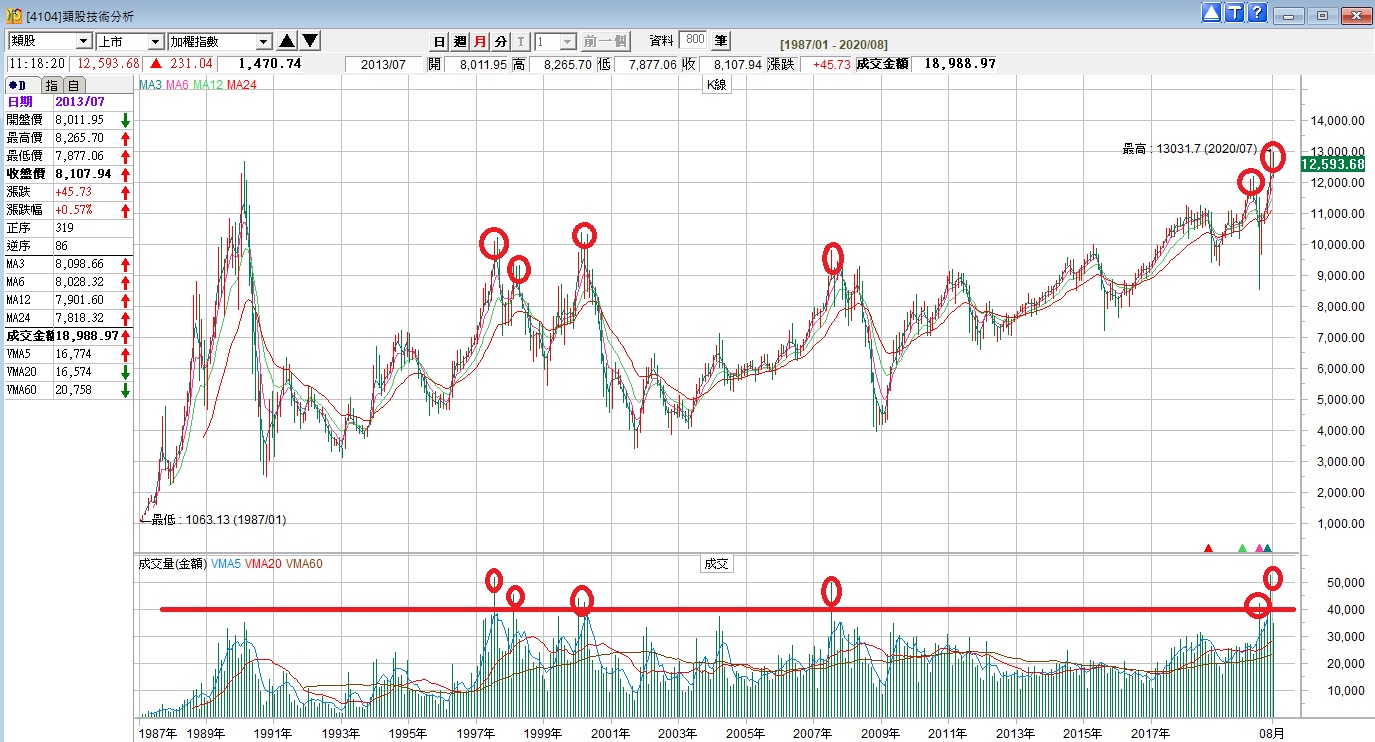Click the grayed-out T button beside 分

[521, 41]
